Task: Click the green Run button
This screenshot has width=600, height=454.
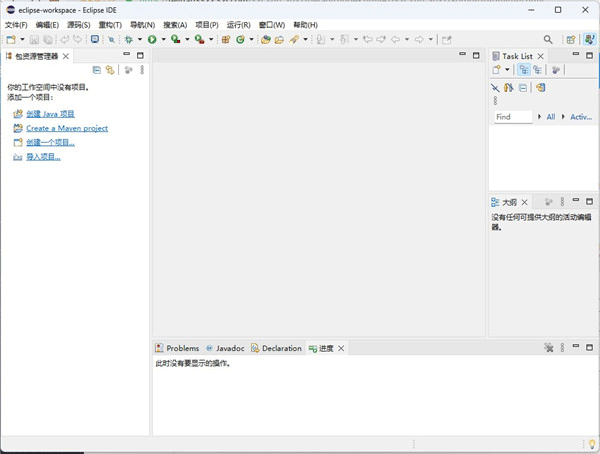Action: 152,39
